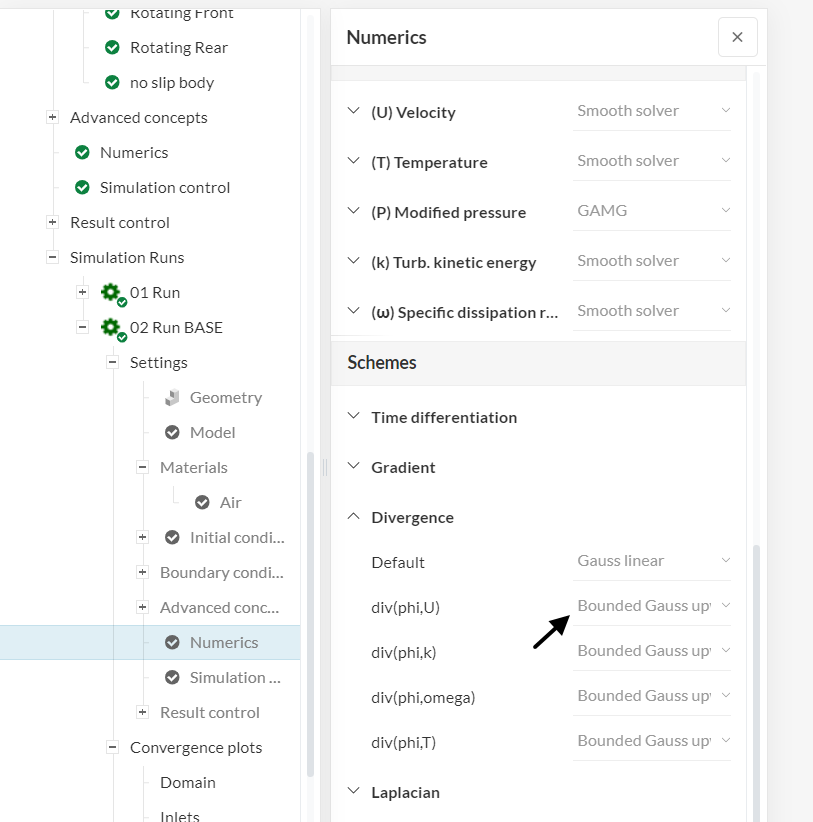Select Numerics under 02 Run BASE

(224, 643)
